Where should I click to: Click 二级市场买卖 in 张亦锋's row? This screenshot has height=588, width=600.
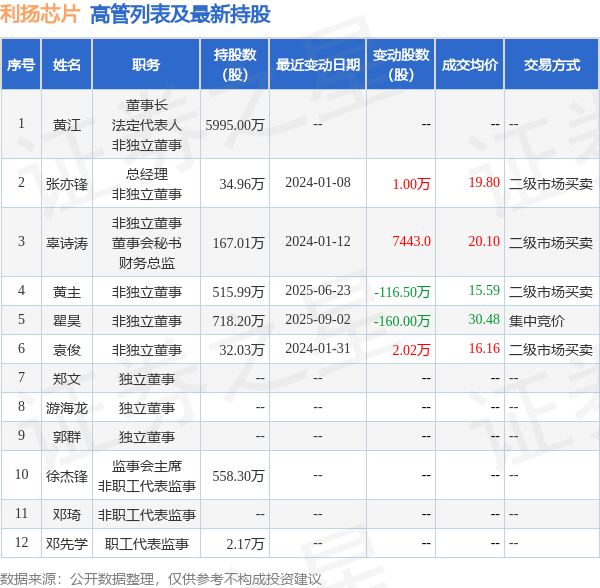click(x=551, y=184)
